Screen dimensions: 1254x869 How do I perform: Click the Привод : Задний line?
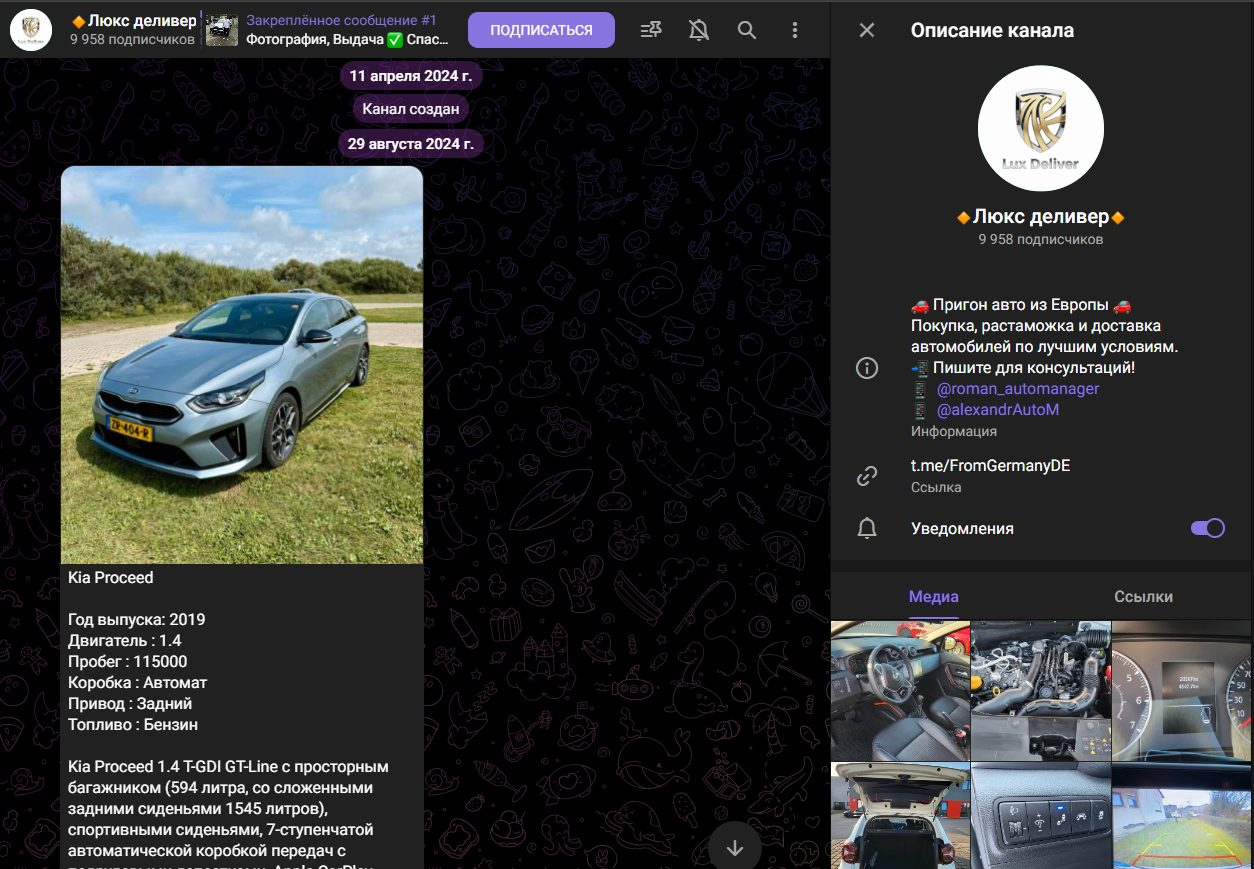tap(130, 703)
